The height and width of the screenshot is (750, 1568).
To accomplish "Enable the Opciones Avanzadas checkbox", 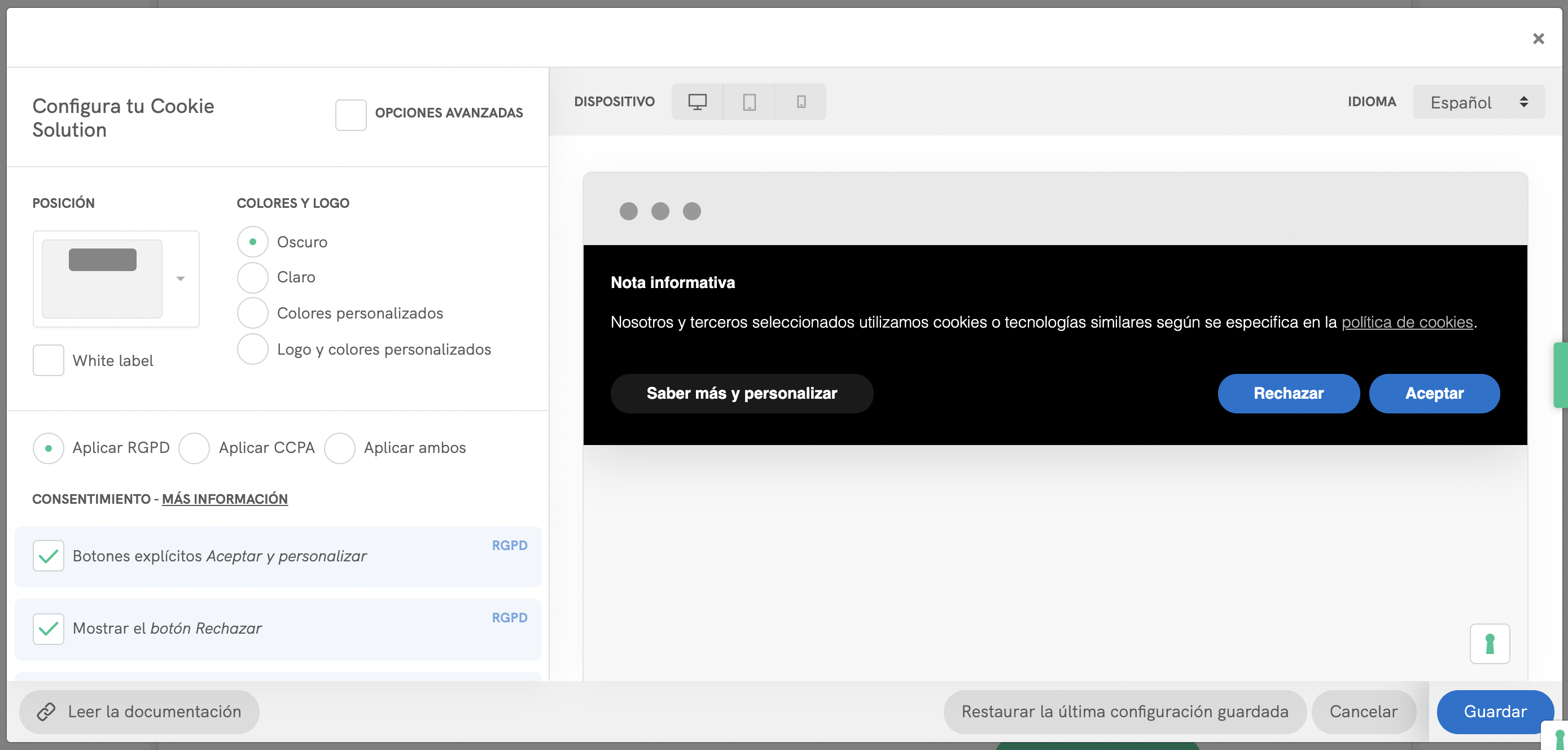I will coord(351,115).
